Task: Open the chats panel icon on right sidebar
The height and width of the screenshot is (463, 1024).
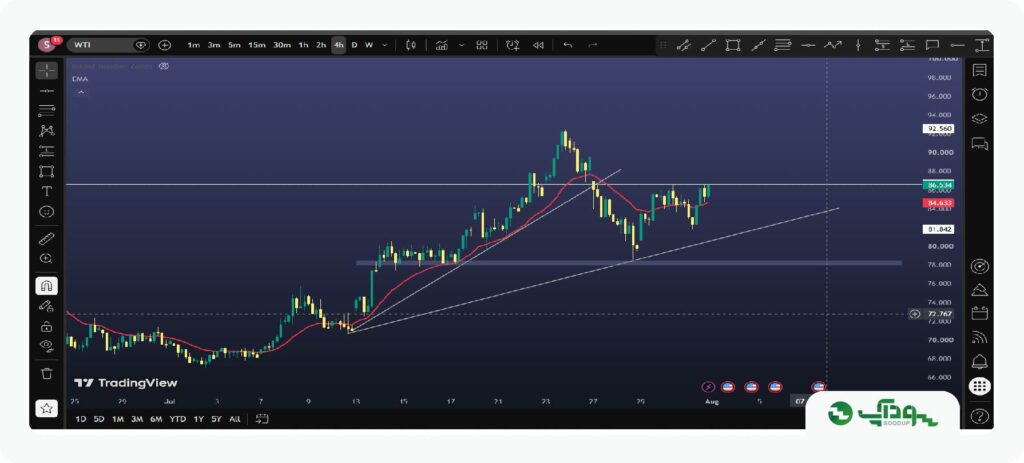Action: [979, 143]
